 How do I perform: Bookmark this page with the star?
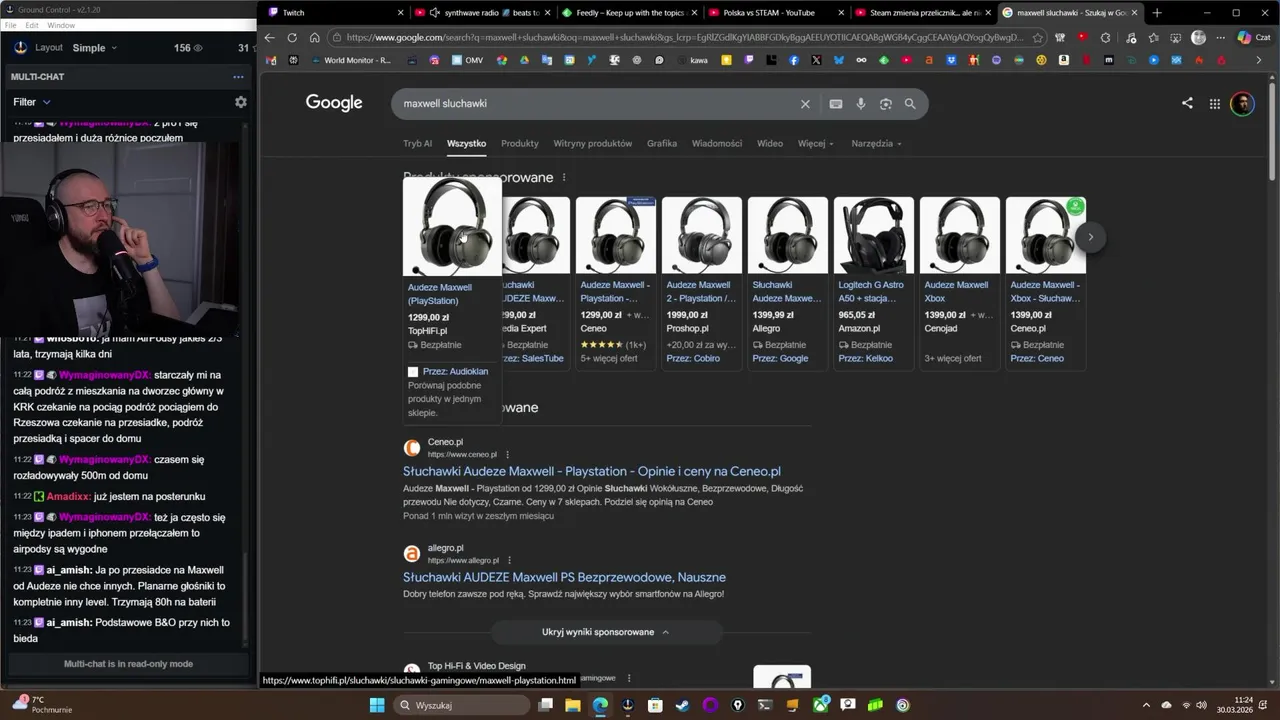pyautogui.click(x=1037, y=38)
